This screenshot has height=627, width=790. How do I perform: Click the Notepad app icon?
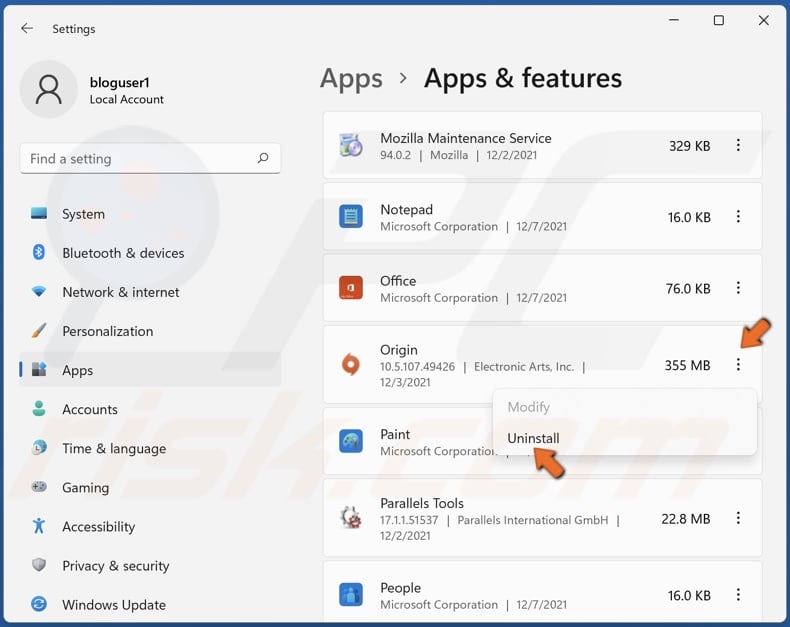(351, 217)
